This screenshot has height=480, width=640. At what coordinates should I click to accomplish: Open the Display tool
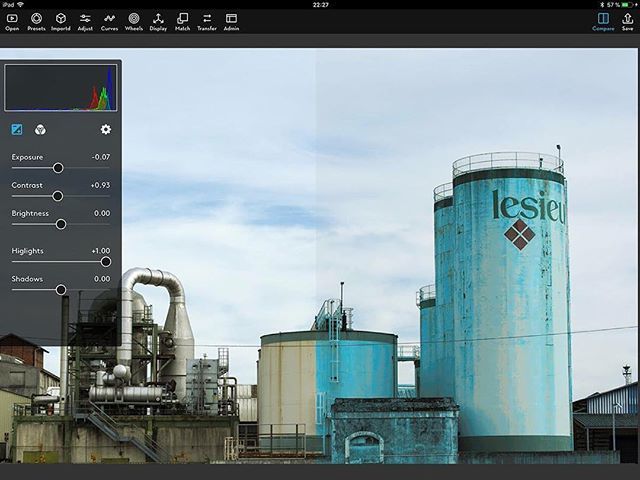coord(158,22)
